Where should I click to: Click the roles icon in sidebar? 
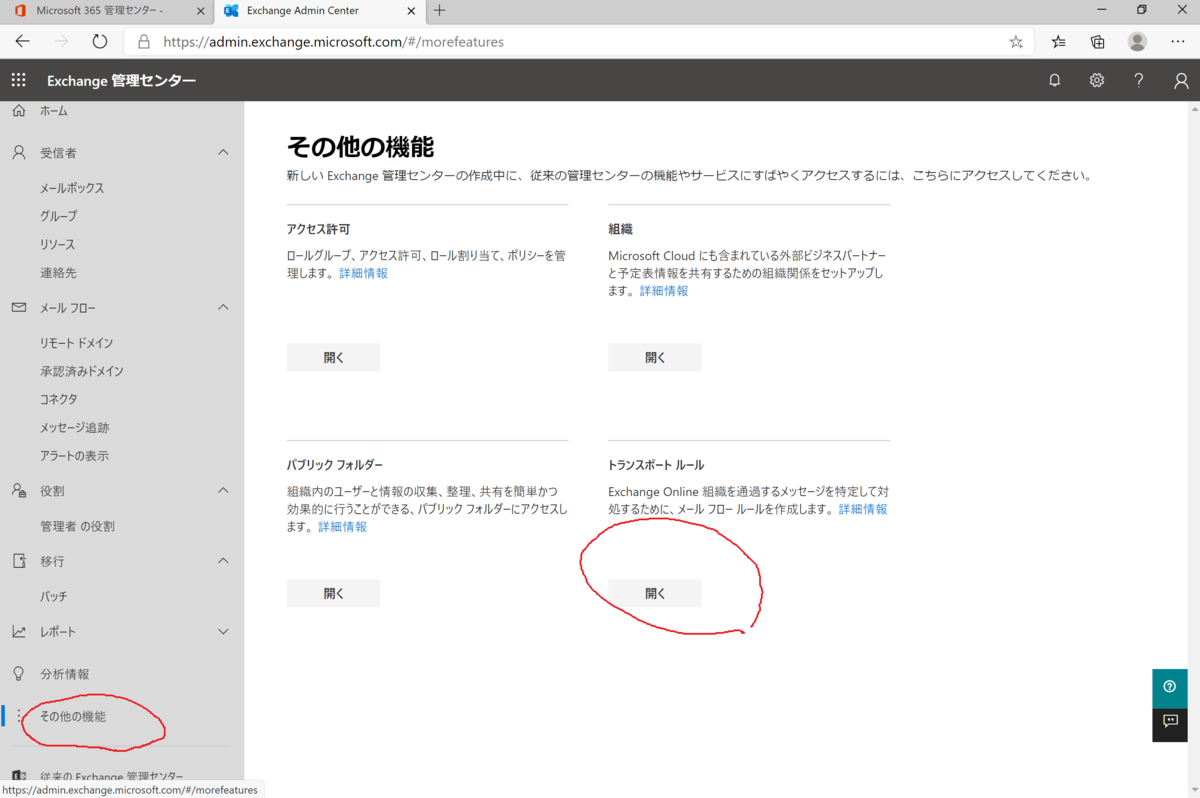coord(19,491)
